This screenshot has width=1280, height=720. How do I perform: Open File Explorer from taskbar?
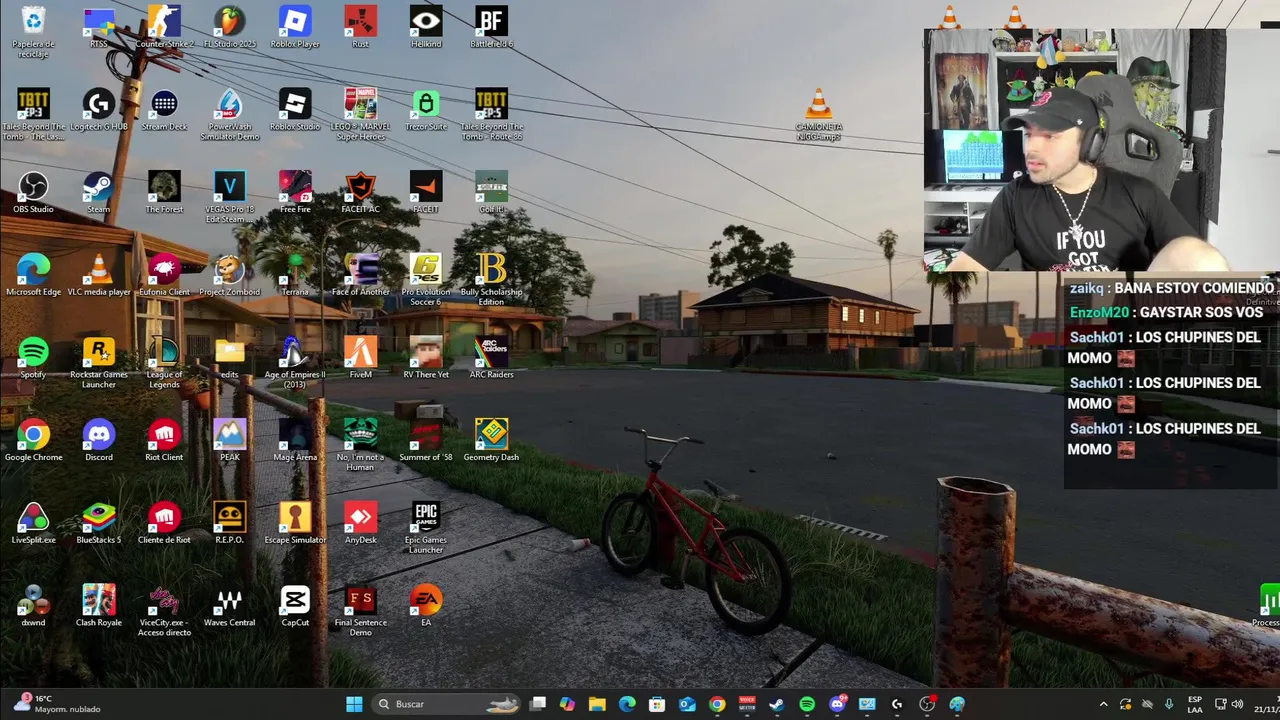[x=597, y=704]
